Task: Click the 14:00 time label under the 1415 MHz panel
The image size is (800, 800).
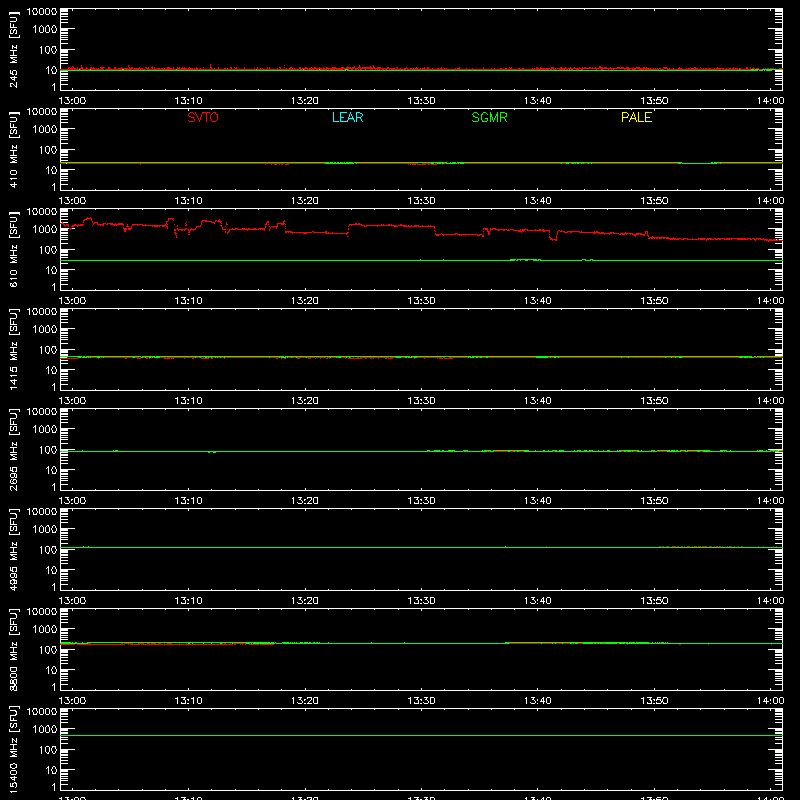Action: (770, 401)
